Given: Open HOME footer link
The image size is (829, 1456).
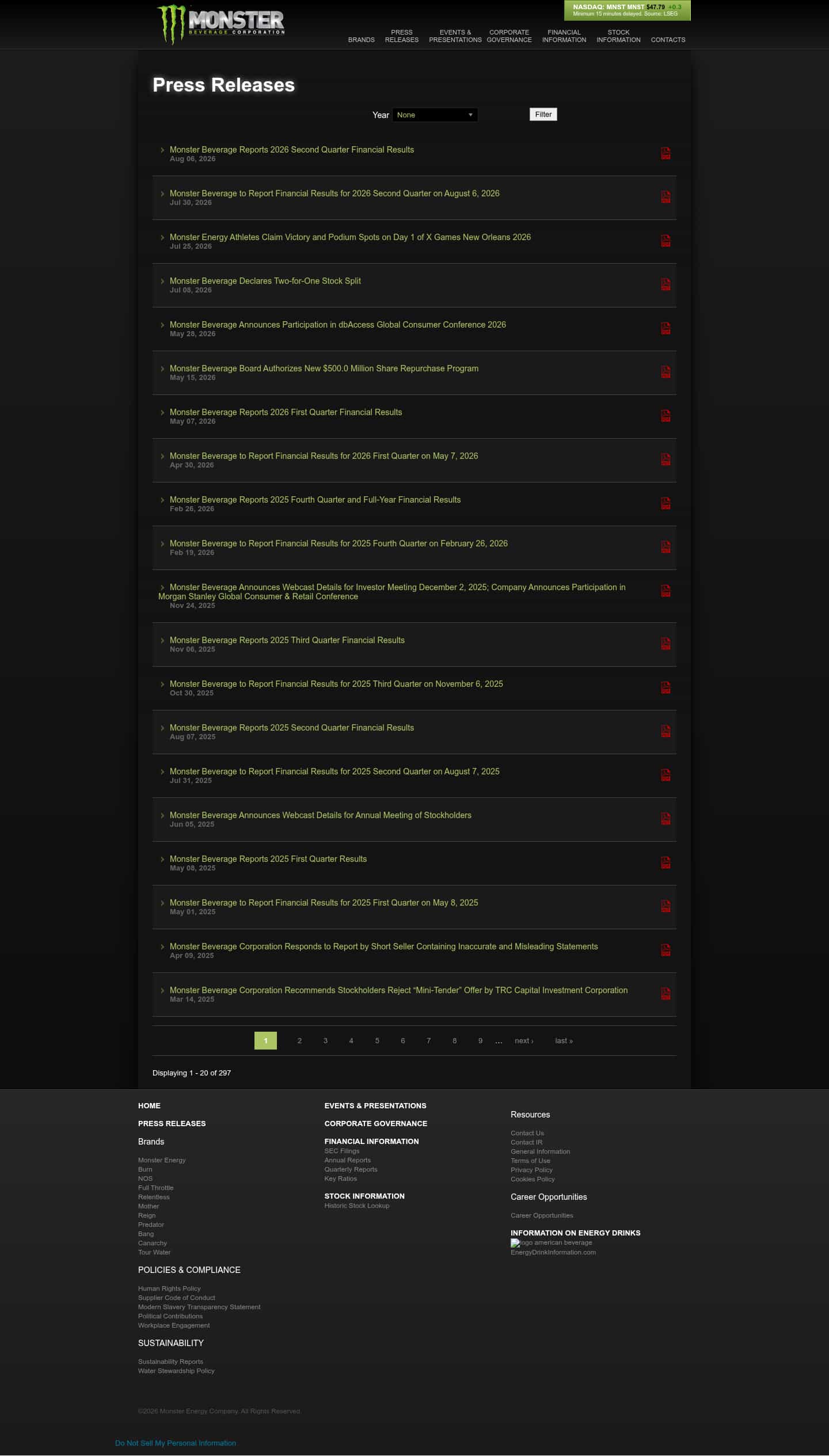Looking at the screenshot, I should click(x=149, y=1105).
